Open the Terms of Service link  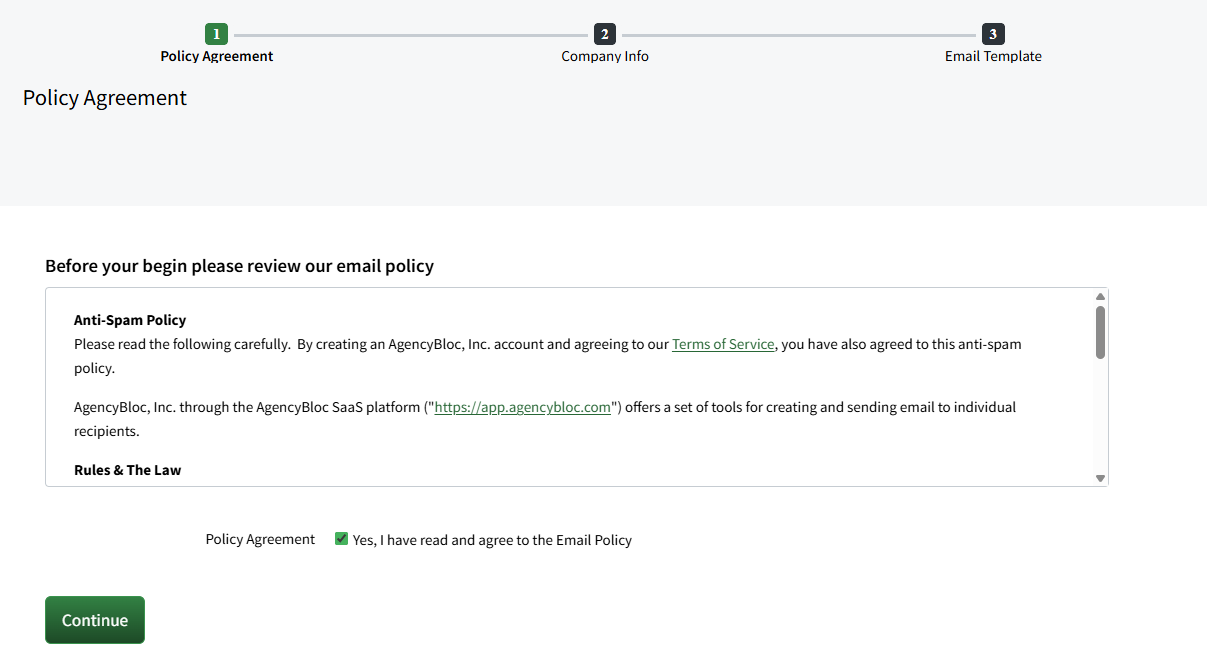pyautogui.click(x=723, y=343)
